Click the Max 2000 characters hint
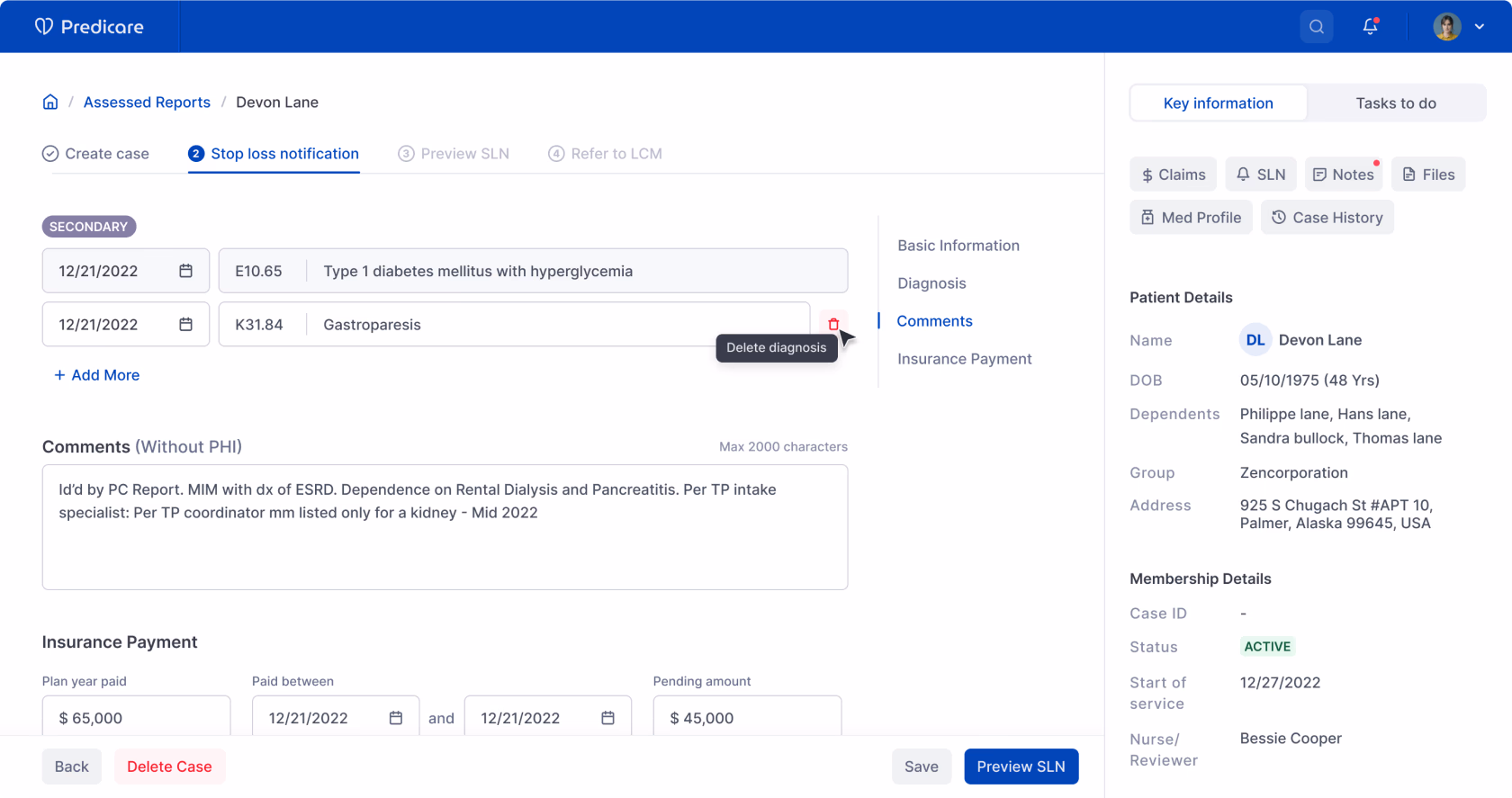 tap(783, 447)
